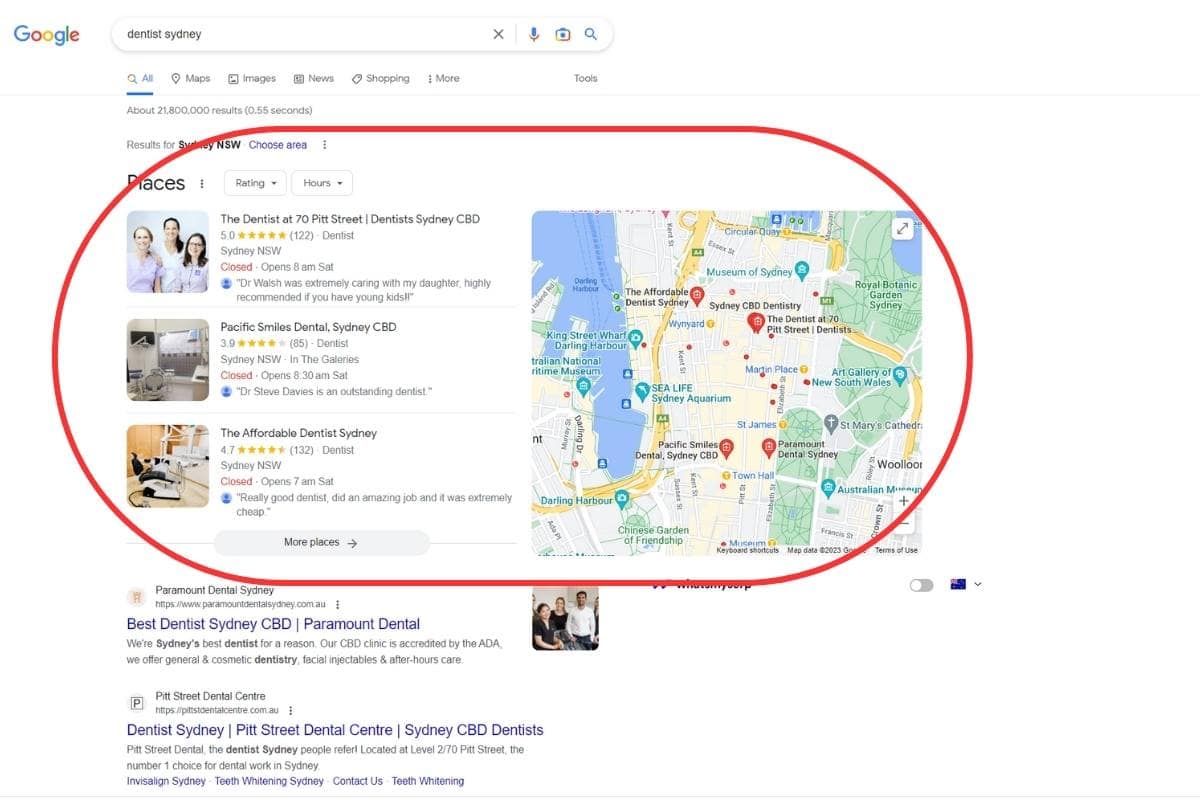The image size is (1200, 800).
Task: Click Paramount Dental Sydney map pin
Action: (x=768, y=446)
